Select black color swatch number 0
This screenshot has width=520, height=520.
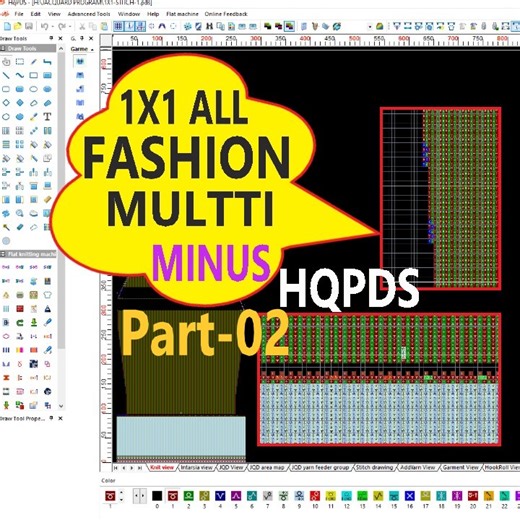157,496
